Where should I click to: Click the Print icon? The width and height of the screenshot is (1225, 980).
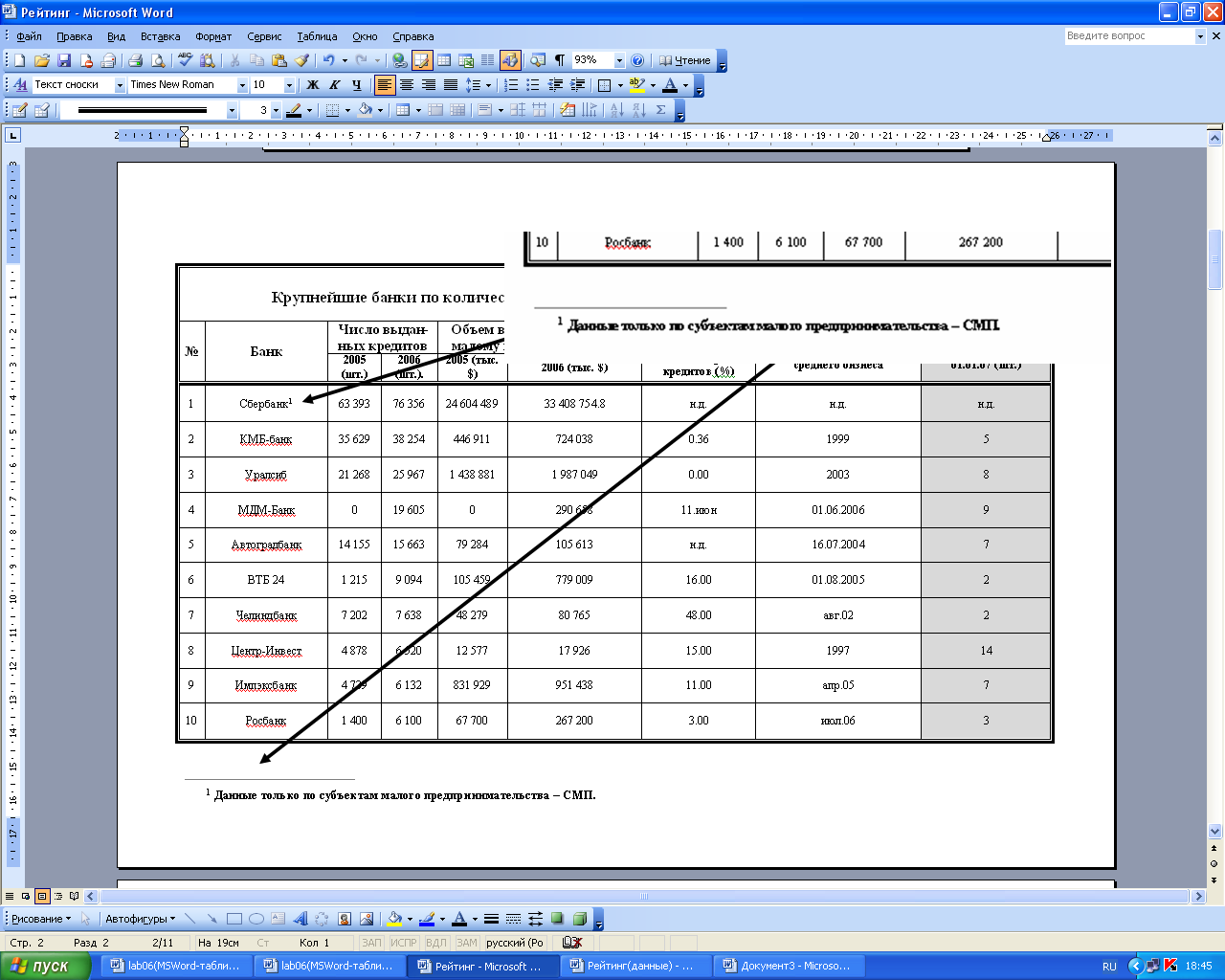pyautogui.click(x=136, y=60)
